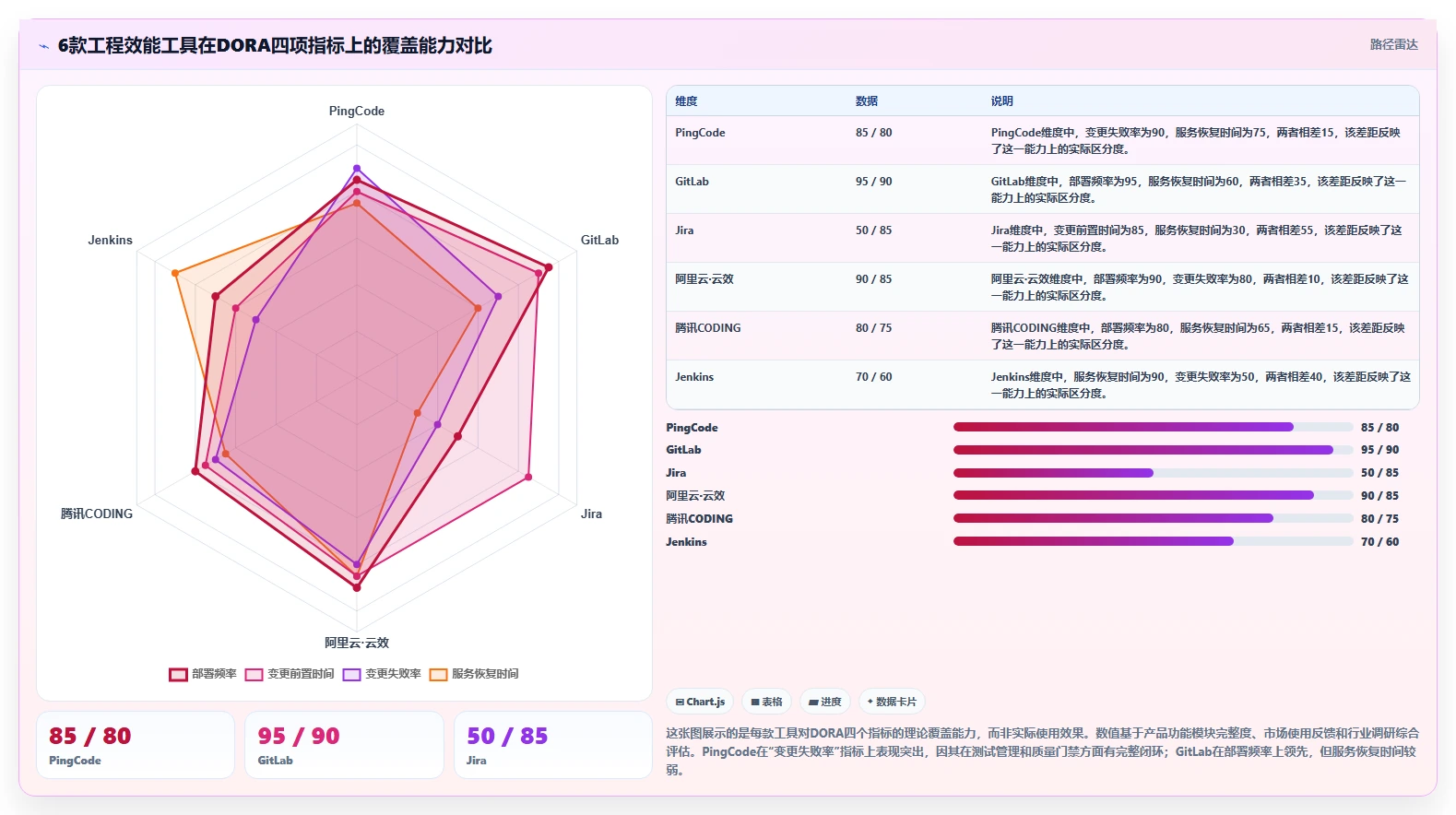Click the Jenkins progress bar
The height and width of the screenshot is (815, 1456).
click(1154, 541)
